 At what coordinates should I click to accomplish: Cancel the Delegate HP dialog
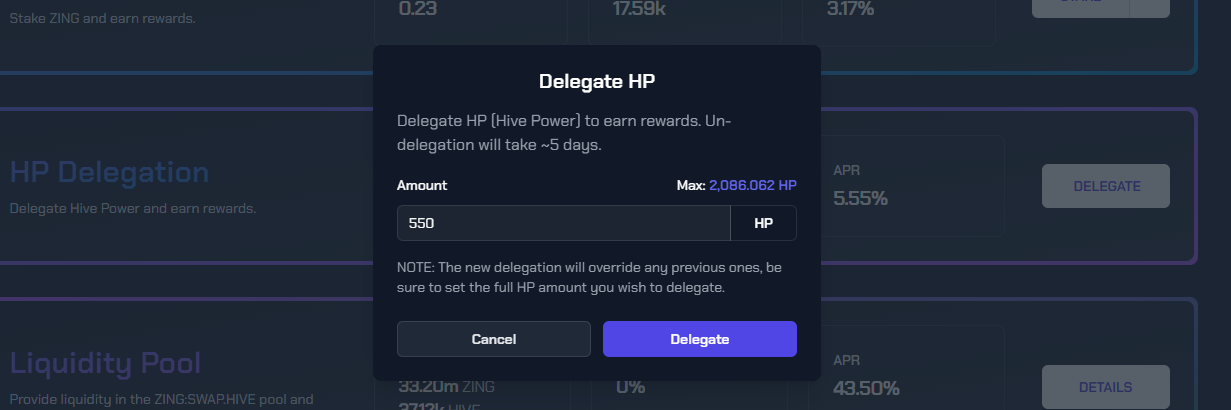pos(494,339)
